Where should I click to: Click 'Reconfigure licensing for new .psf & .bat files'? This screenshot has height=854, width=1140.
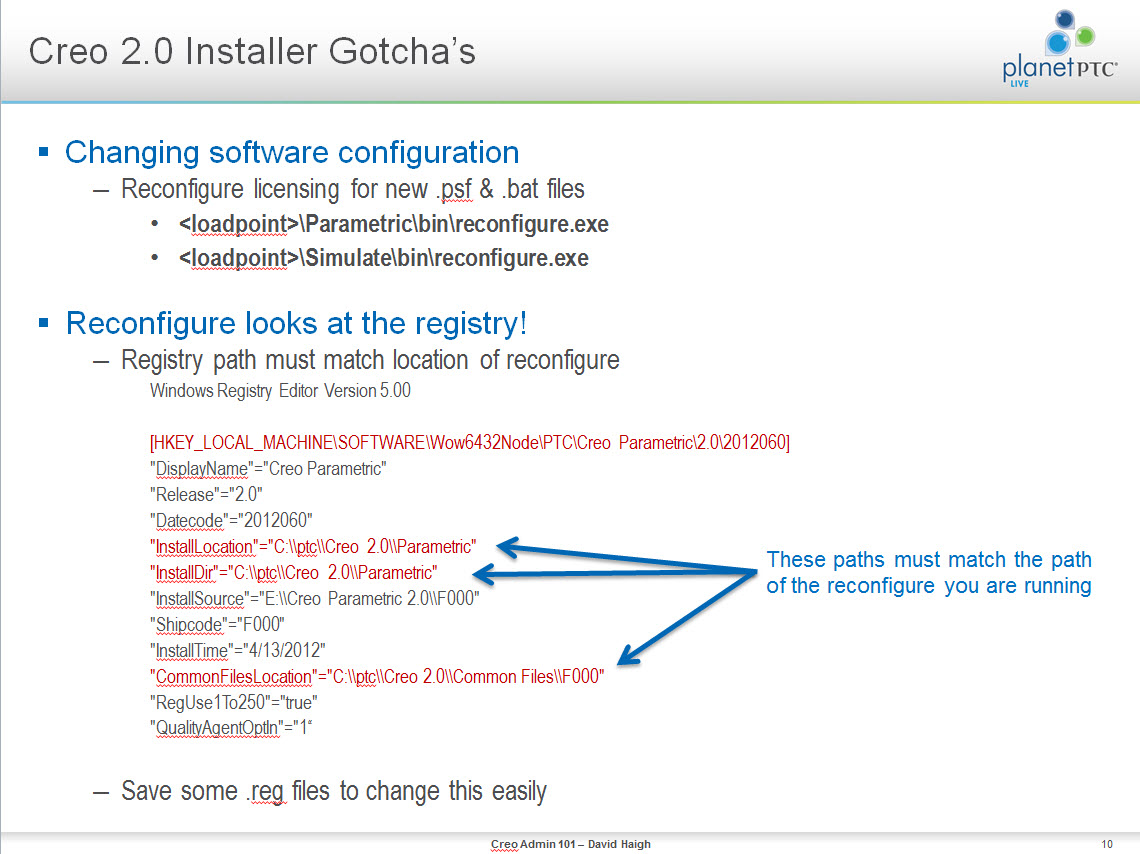(x=353, y=189)
